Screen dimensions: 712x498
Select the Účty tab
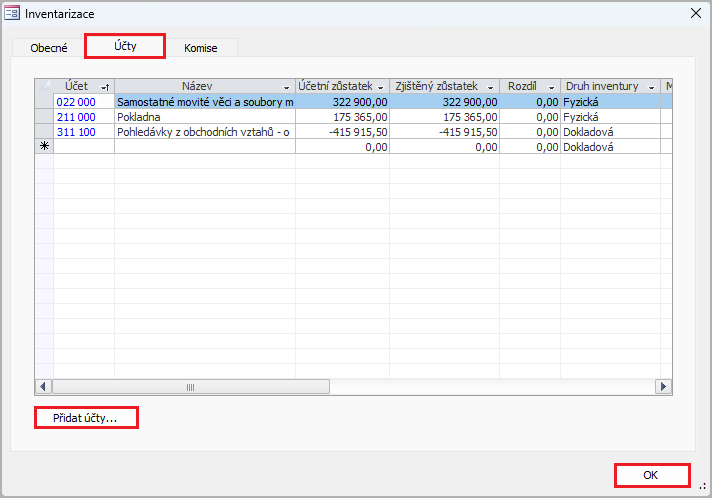click(x=125, y=46)
